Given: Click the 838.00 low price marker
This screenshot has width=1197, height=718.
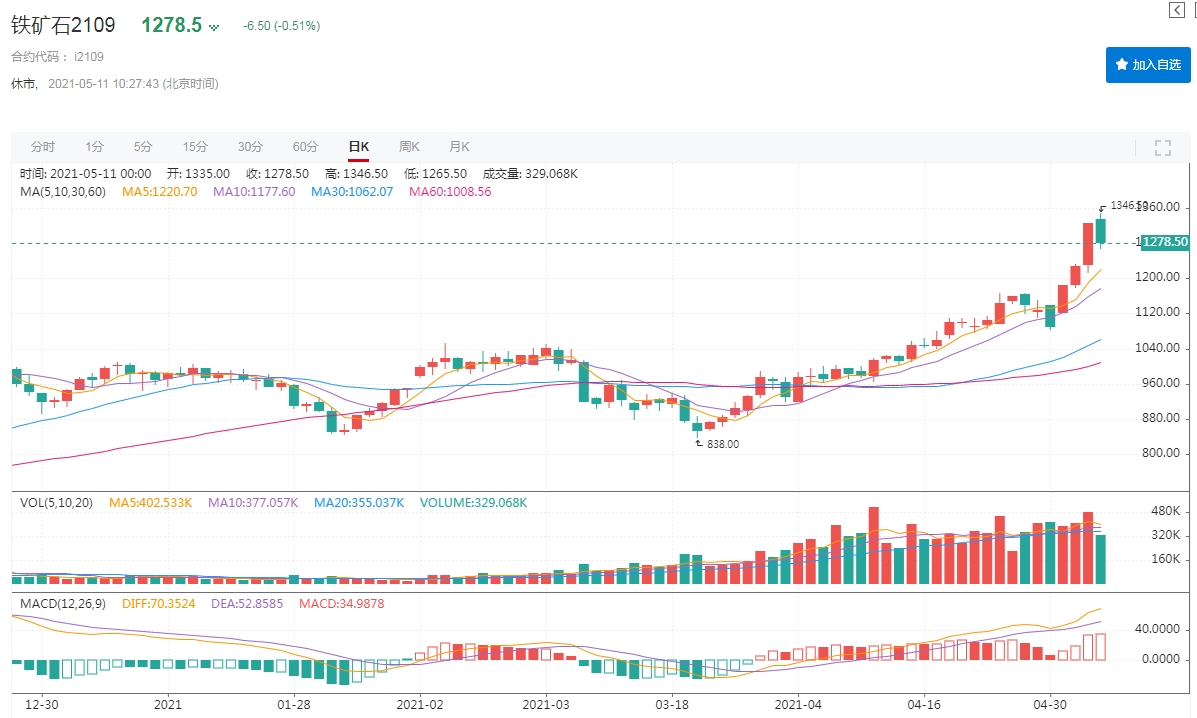Looking at the screenshot, I should coord(722,444).
